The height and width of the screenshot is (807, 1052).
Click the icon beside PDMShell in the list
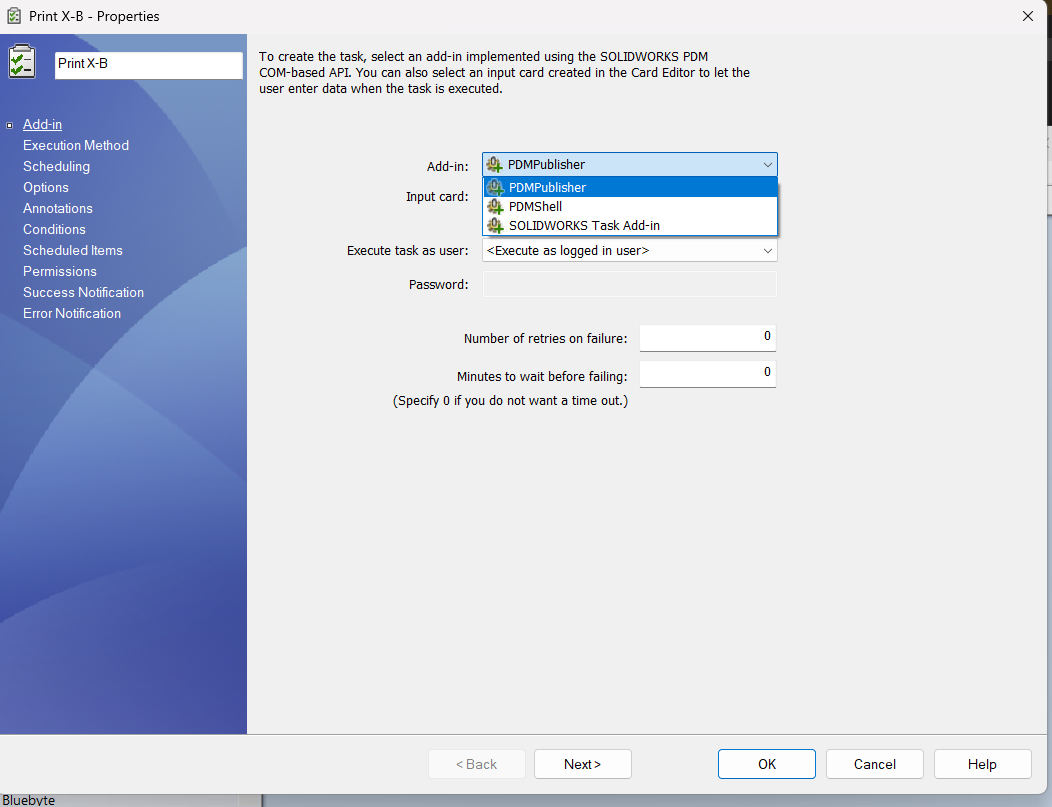(495, 207)
